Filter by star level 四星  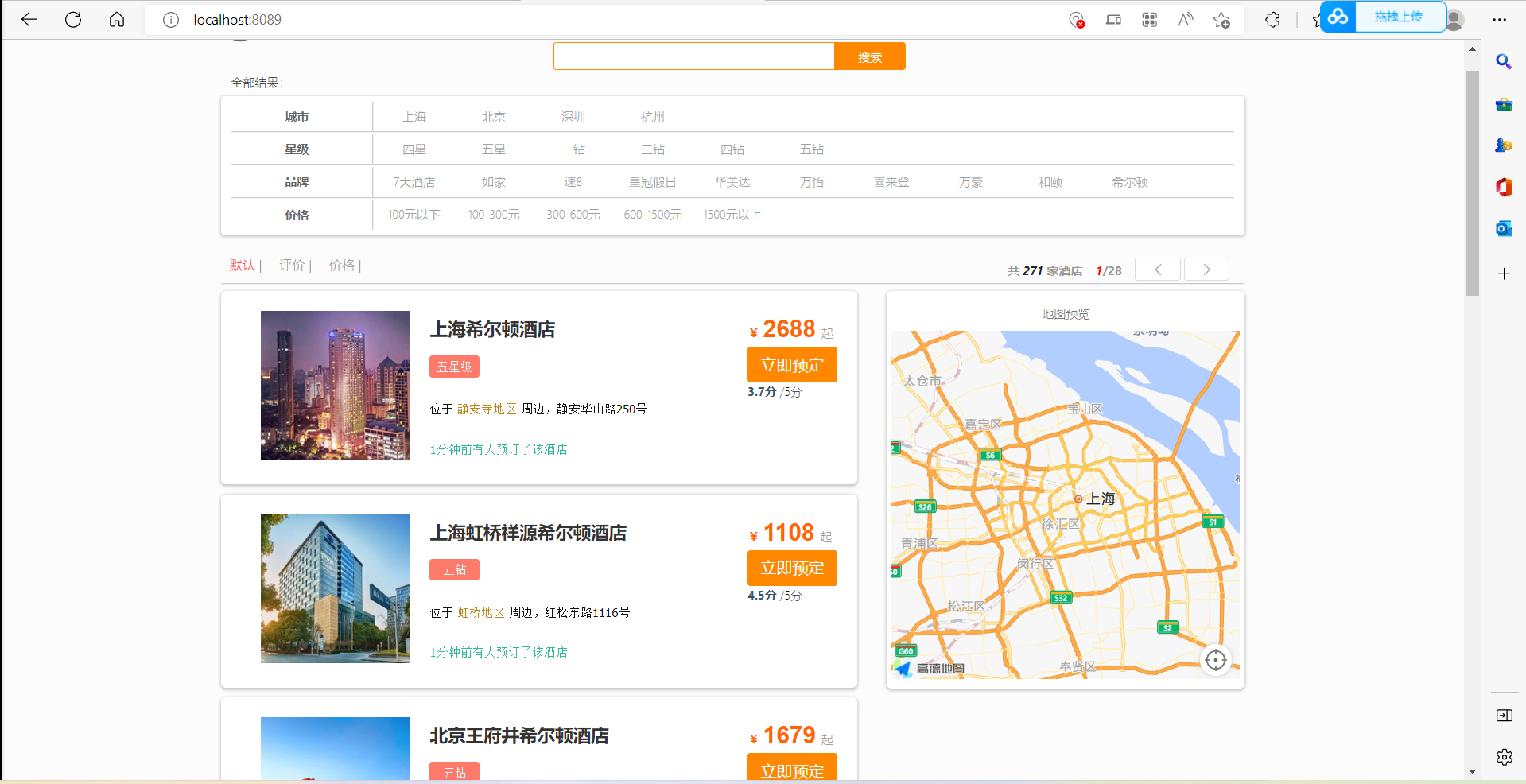tap(414, 149)
